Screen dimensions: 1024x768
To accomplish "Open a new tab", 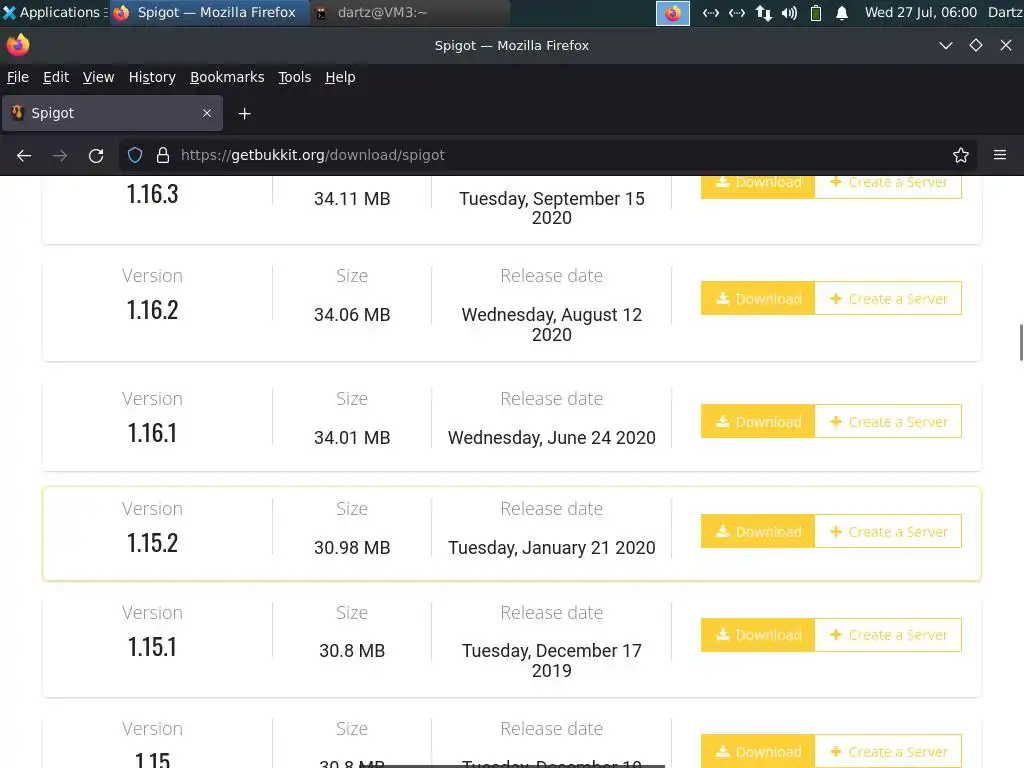I will [x=244, y=114].
